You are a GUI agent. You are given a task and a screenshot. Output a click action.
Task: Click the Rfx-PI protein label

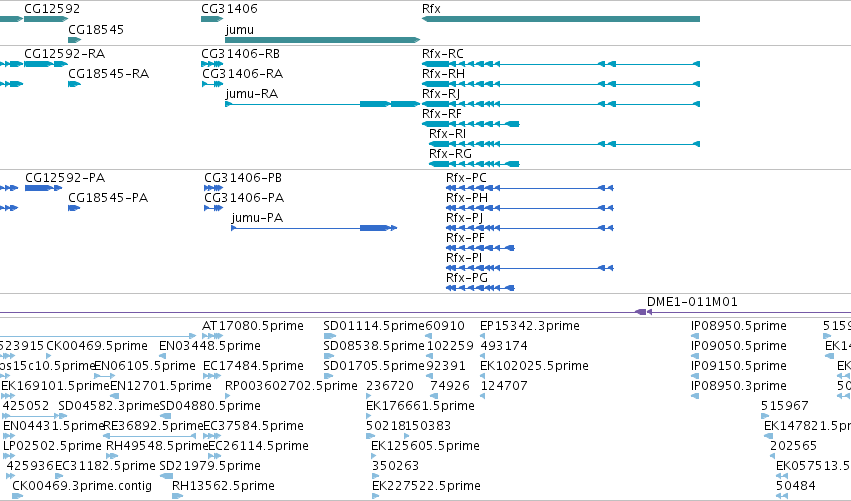pos(464,258)
